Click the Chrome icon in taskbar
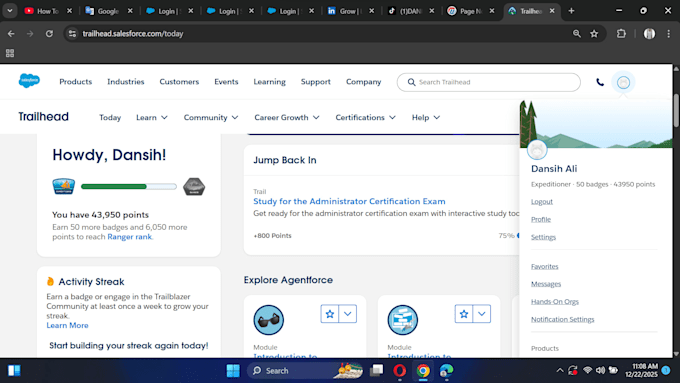 point(423,370)
